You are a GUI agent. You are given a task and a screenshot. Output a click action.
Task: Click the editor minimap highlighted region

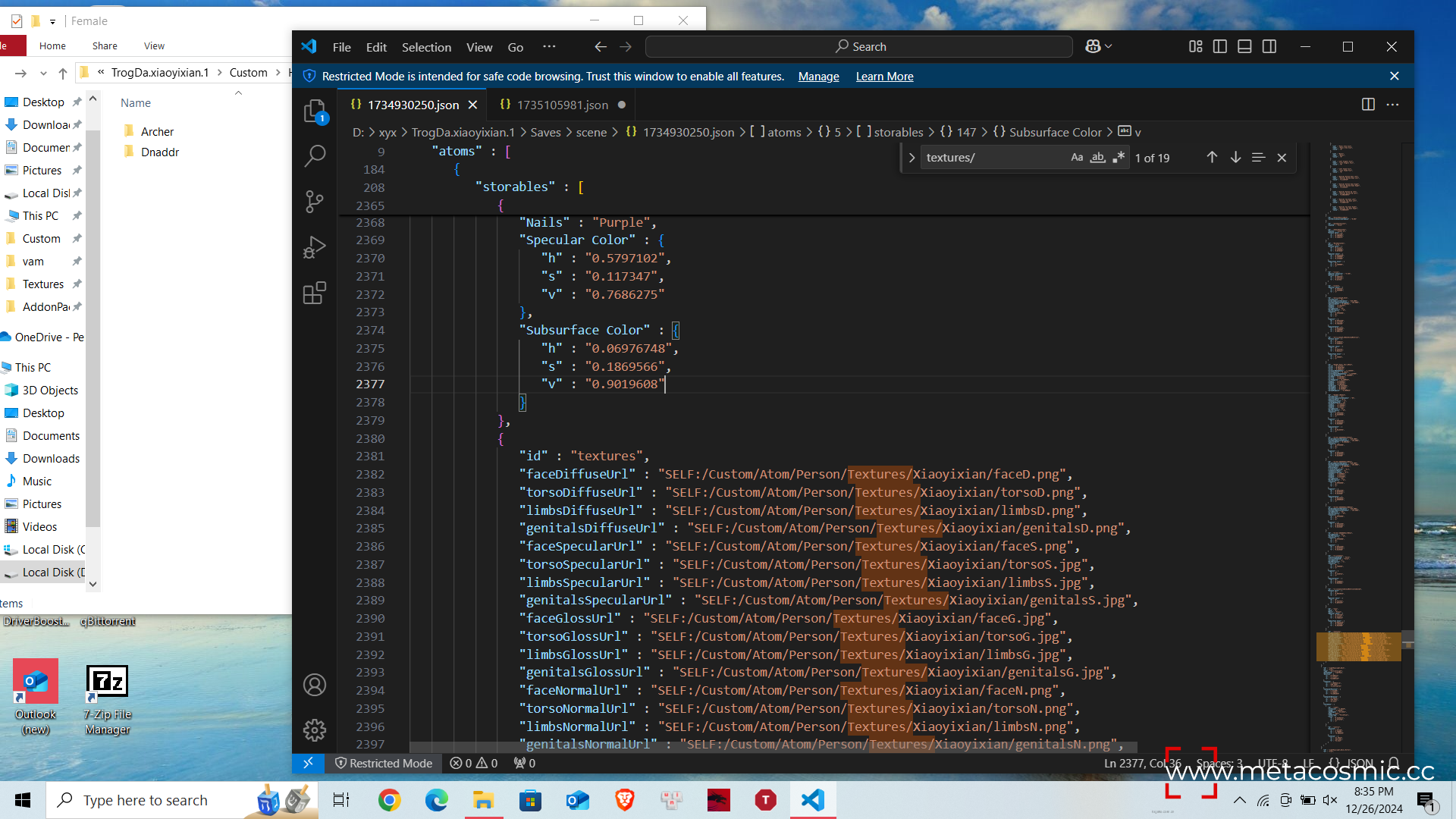click(x=1359, y=646)
